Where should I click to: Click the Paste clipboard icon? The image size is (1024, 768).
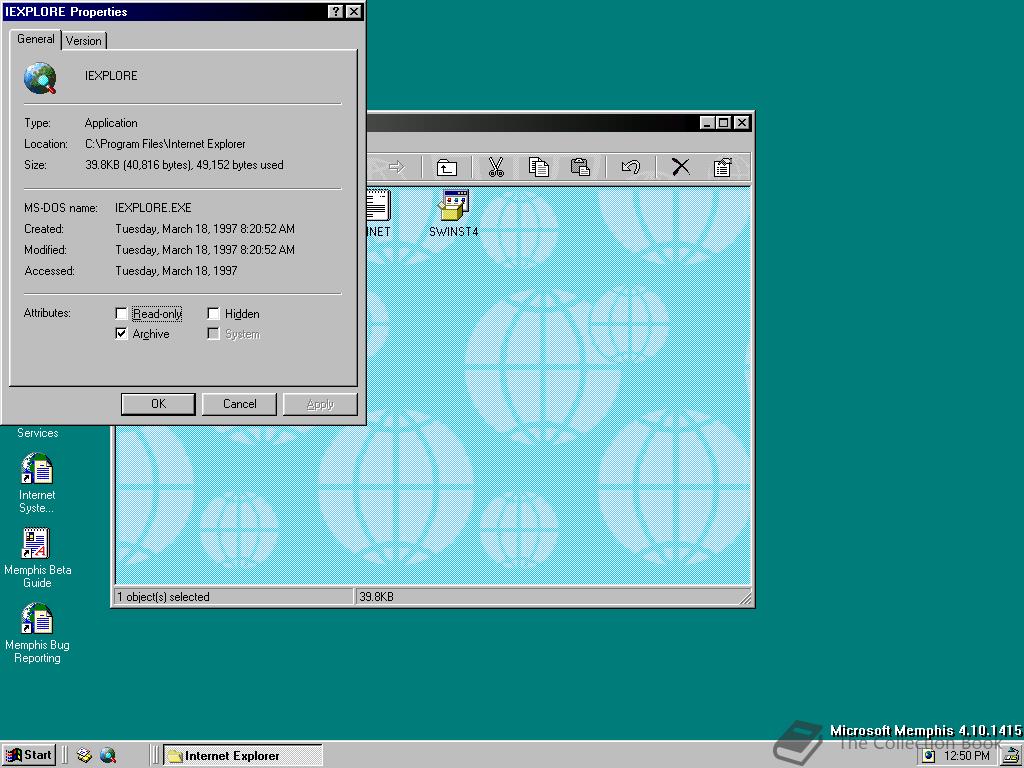(580, 167)
